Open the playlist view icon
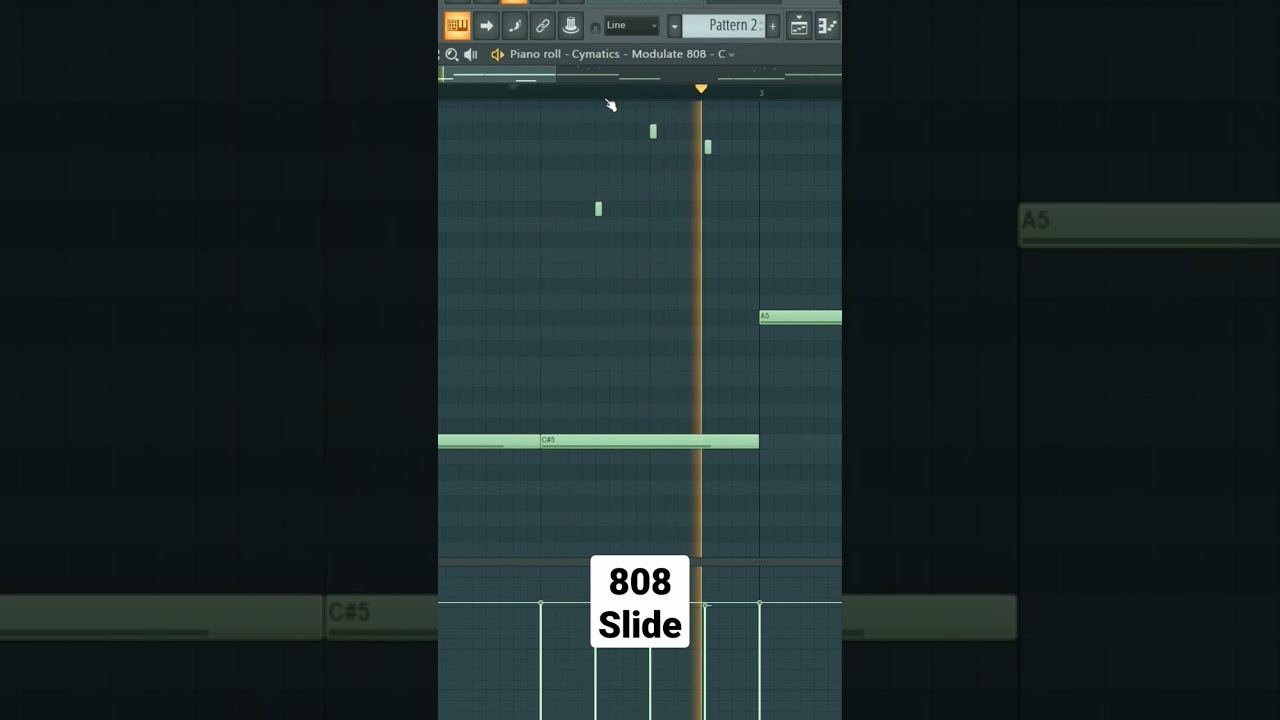 (x=799, y=26)
